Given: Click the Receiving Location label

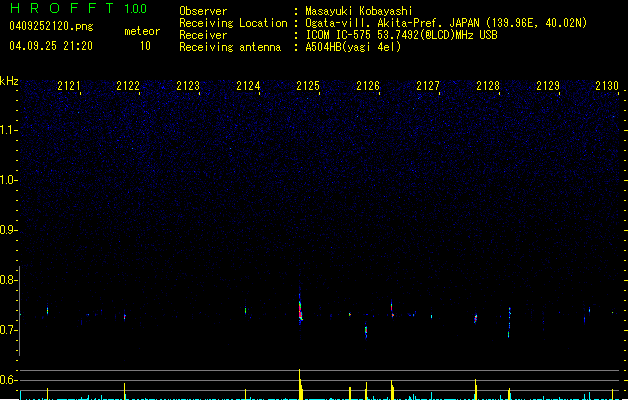Looking at the screenshot, I should (x=233, y=23).
